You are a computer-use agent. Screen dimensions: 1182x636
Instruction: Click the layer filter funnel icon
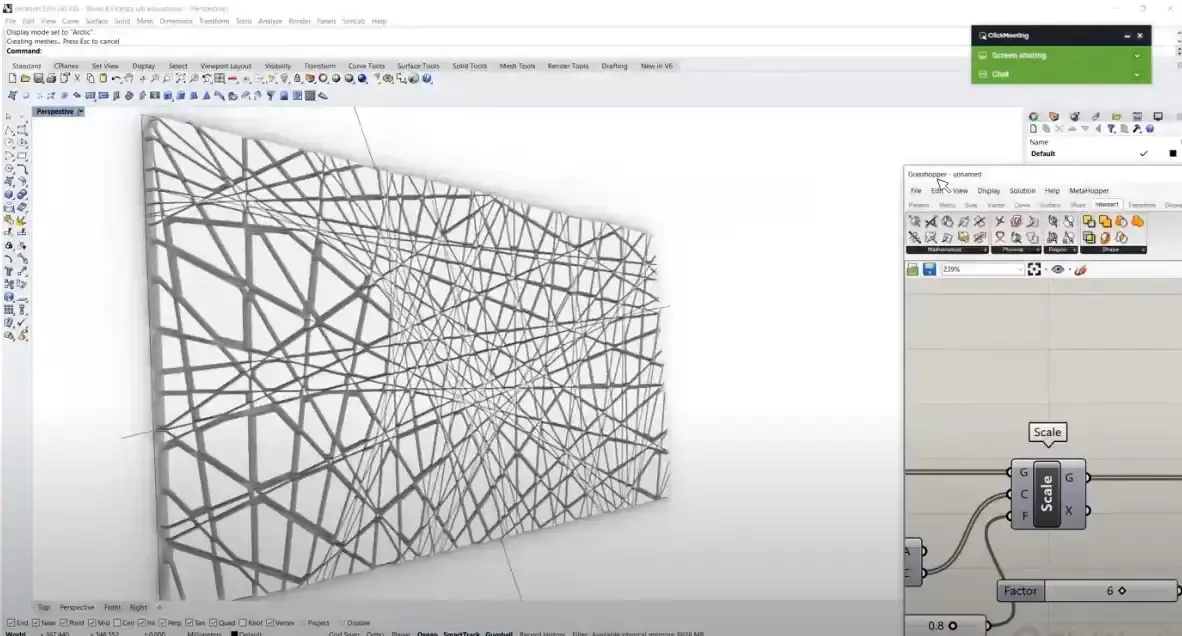click(x=1111, y=129)
